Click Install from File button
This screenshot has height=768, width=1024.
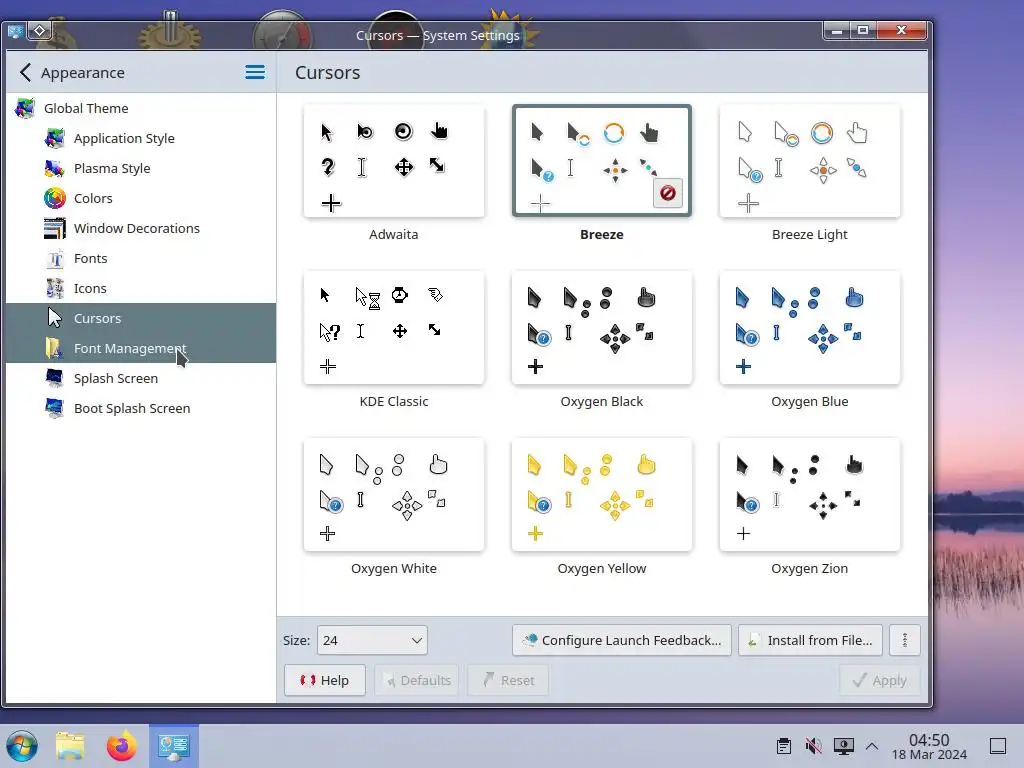point(810,641)
